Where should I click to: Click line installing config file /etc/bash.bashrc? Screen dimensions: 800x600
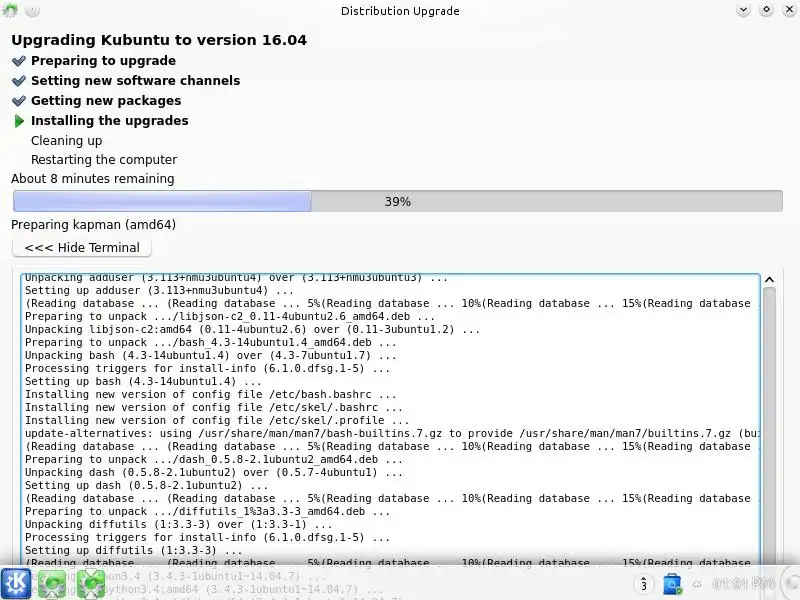click(x=211, y=394)
